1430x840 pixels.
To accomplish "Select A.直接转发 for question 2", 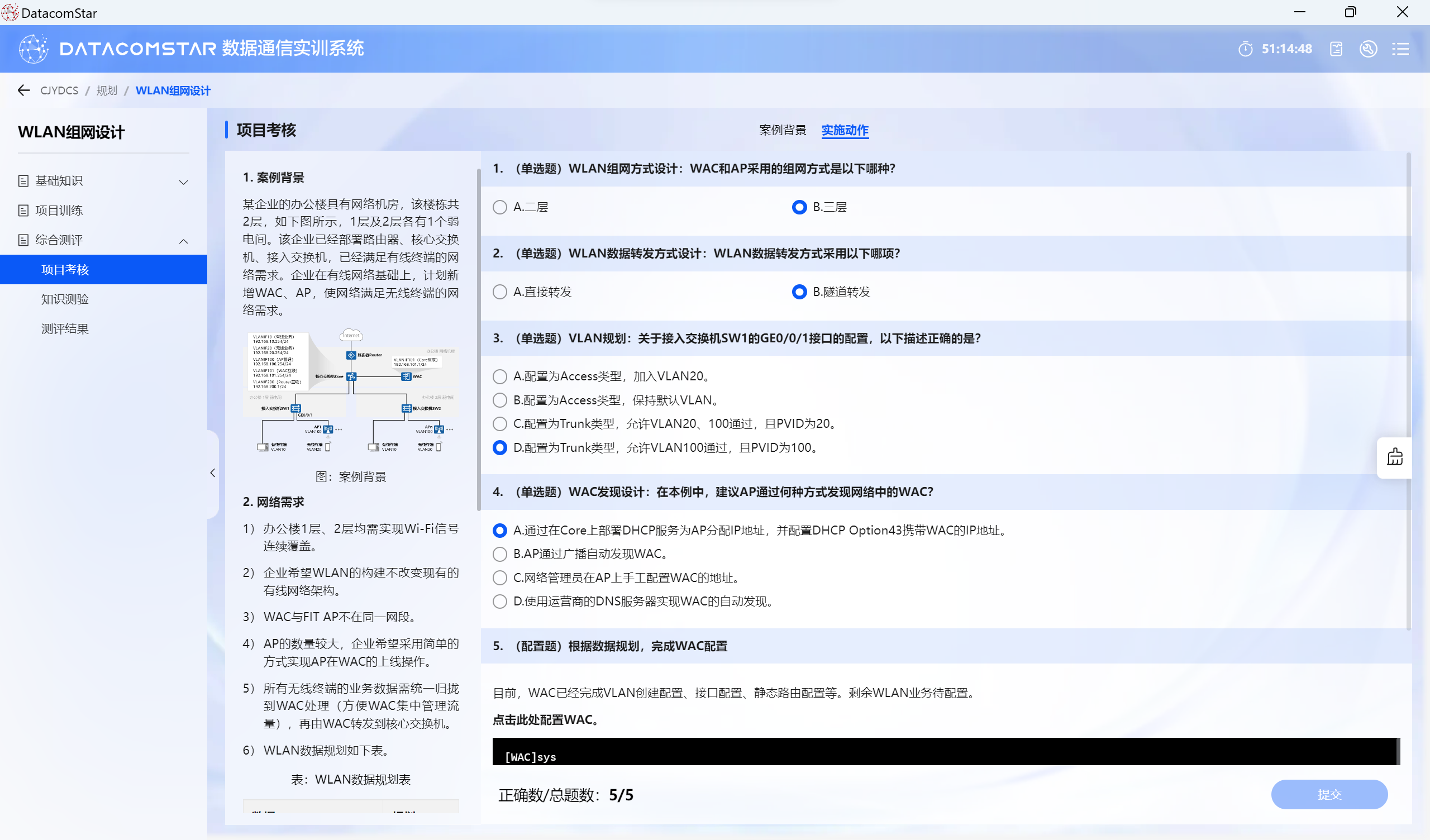I will coord(499,292).
